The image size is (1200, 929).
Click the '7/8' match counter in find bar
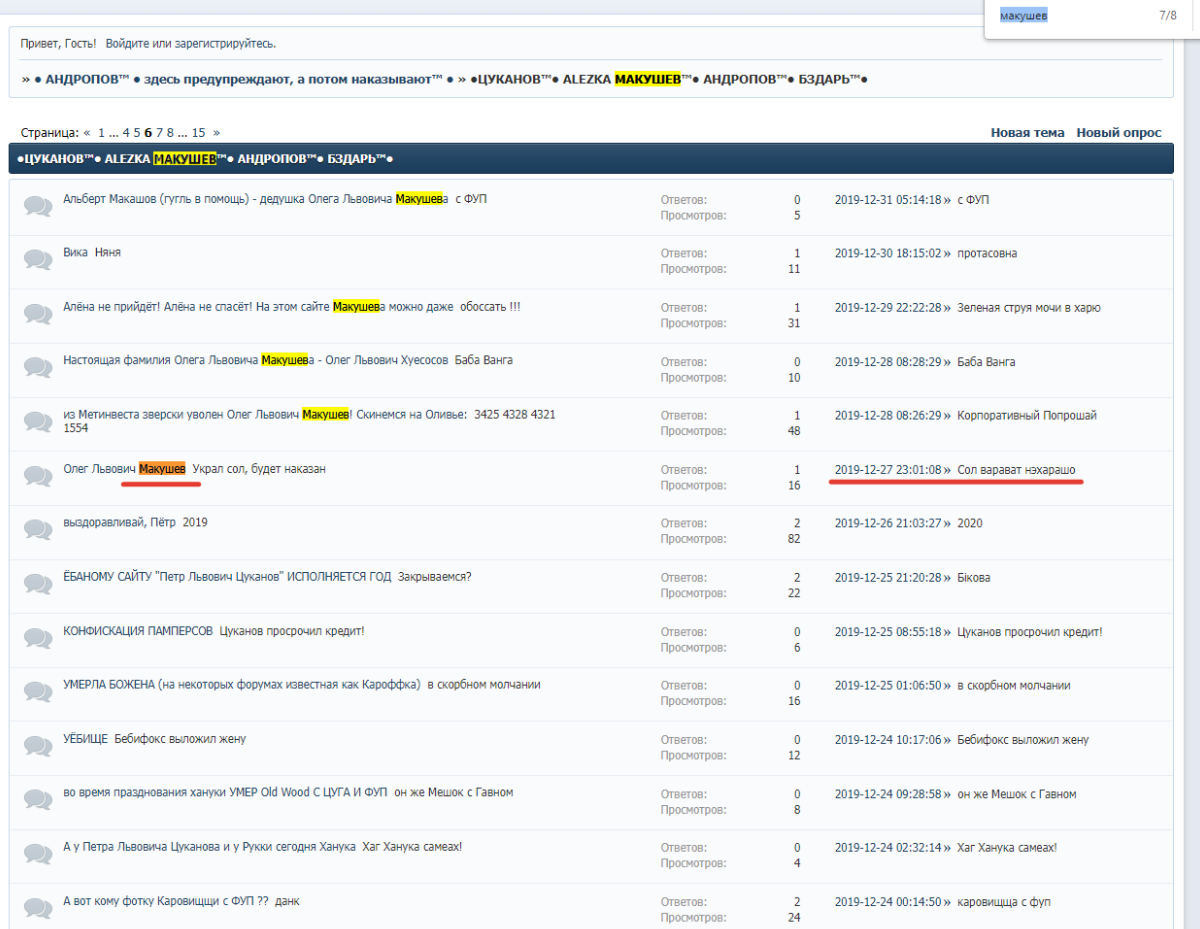point(1167,16)
